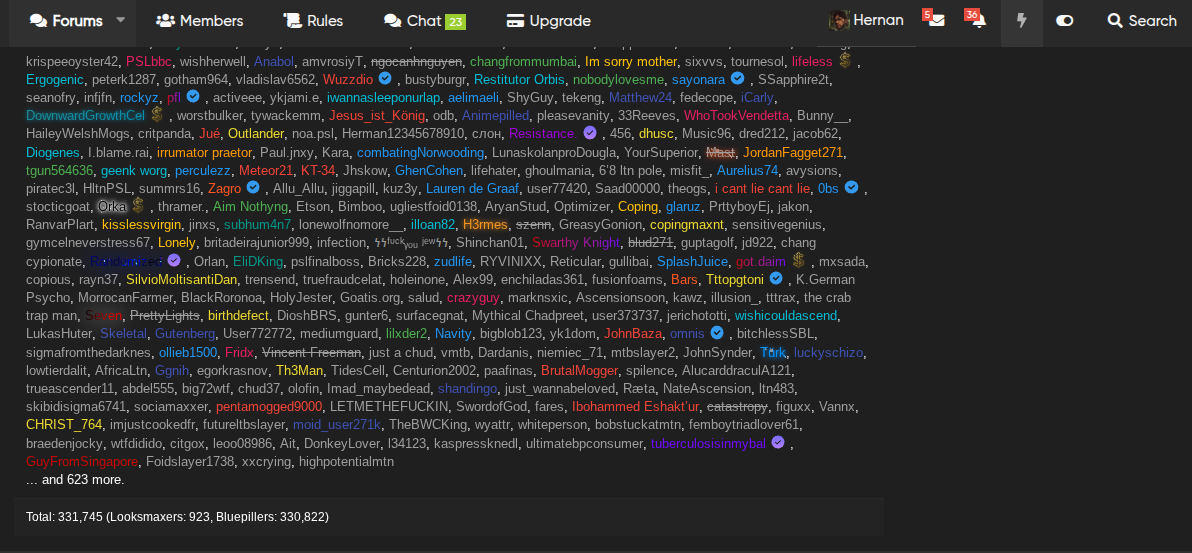
Task: Click the verified badge beside pfl
Action: [193, 97]
